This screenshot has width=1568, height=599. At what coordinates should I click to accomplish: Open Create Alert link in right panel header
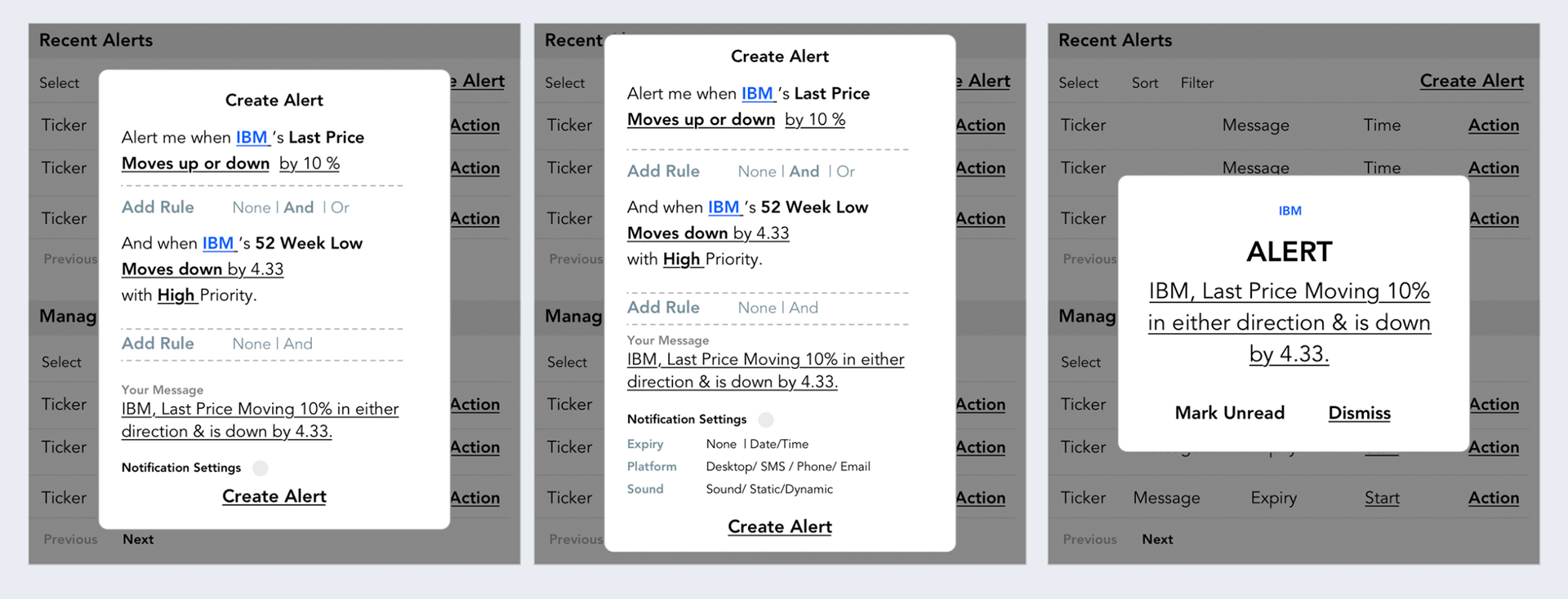(x=1472, y=81)
